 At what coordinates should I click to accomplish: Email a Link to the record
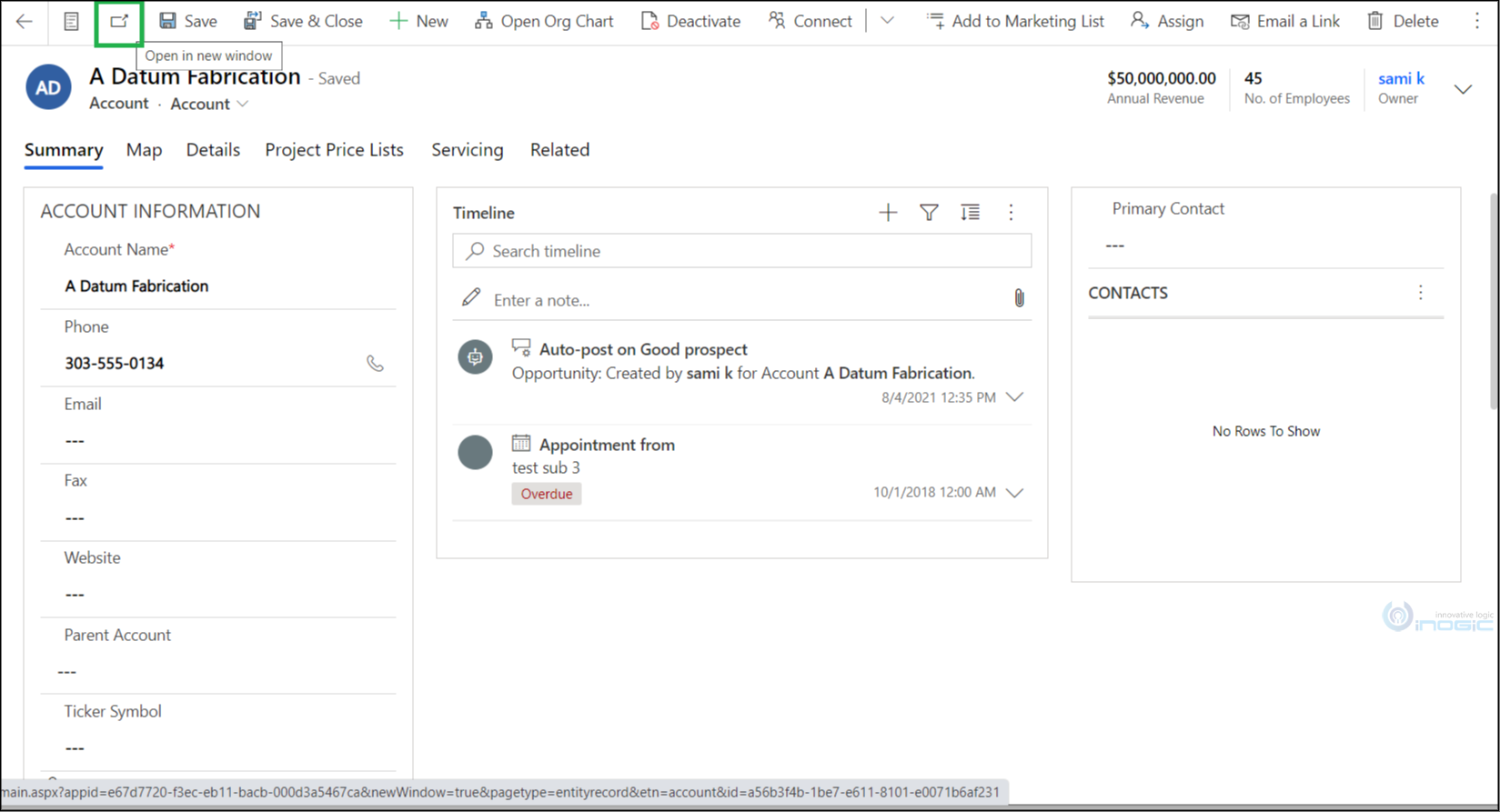[x=1285, y=21]
